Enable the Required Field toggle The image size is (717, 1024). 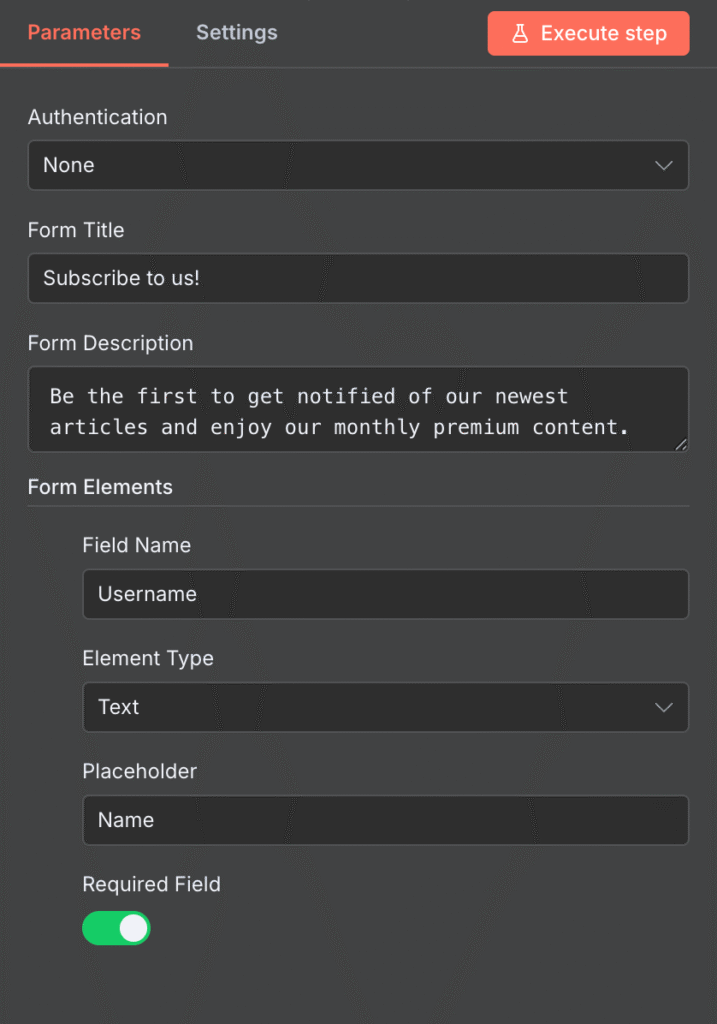tap(116, 928)
